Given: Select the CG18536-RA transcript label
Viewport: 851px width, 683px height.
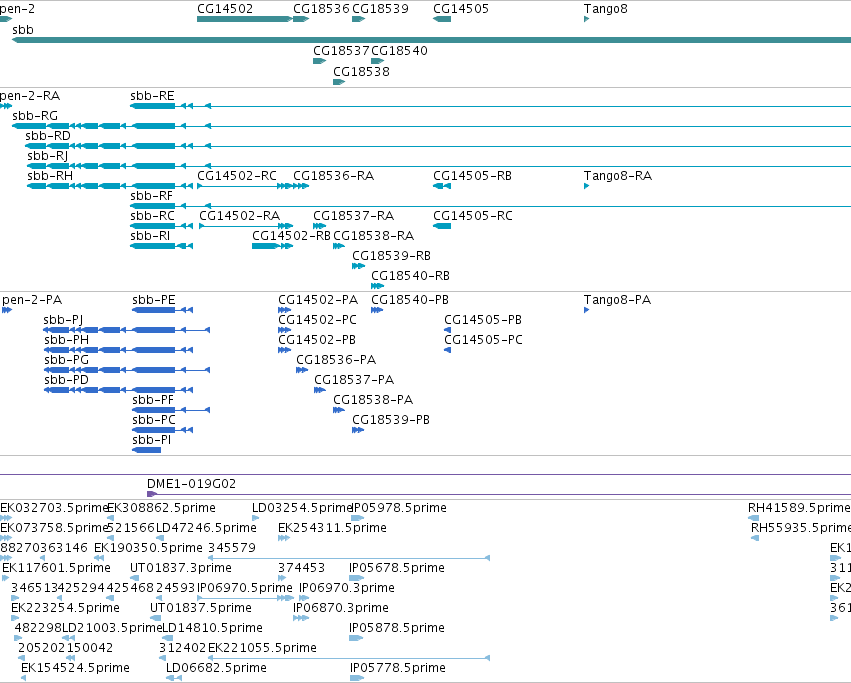Looking at the screenshot, I should point(333,176).
